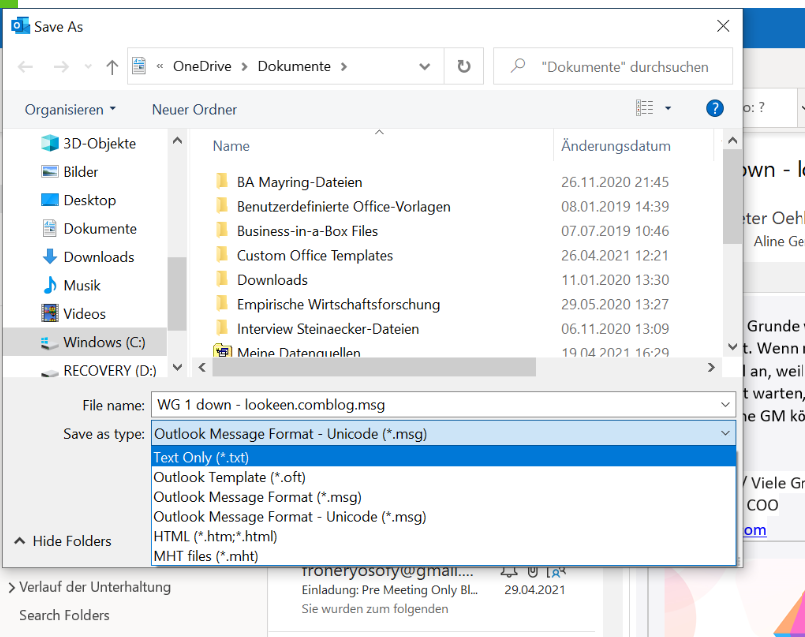805x637 pixels.
Task: Select HTML (*.htm;*.html) option
Action: click(x=214, y=536)
